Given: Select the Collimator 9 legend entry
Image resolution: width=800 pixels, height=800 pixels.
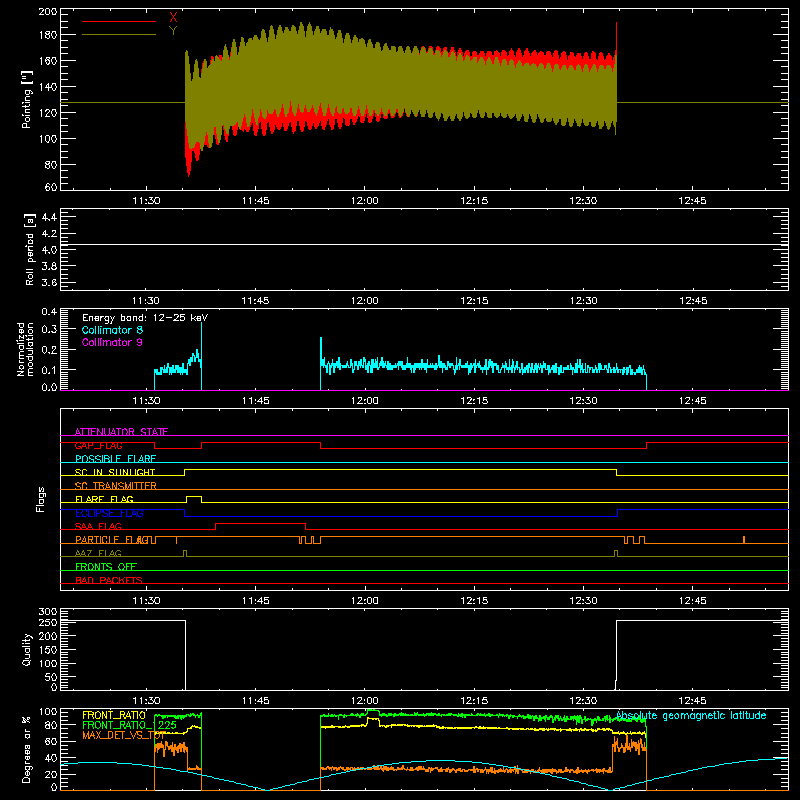Looking at the screenshot, I should coord(112,342).
